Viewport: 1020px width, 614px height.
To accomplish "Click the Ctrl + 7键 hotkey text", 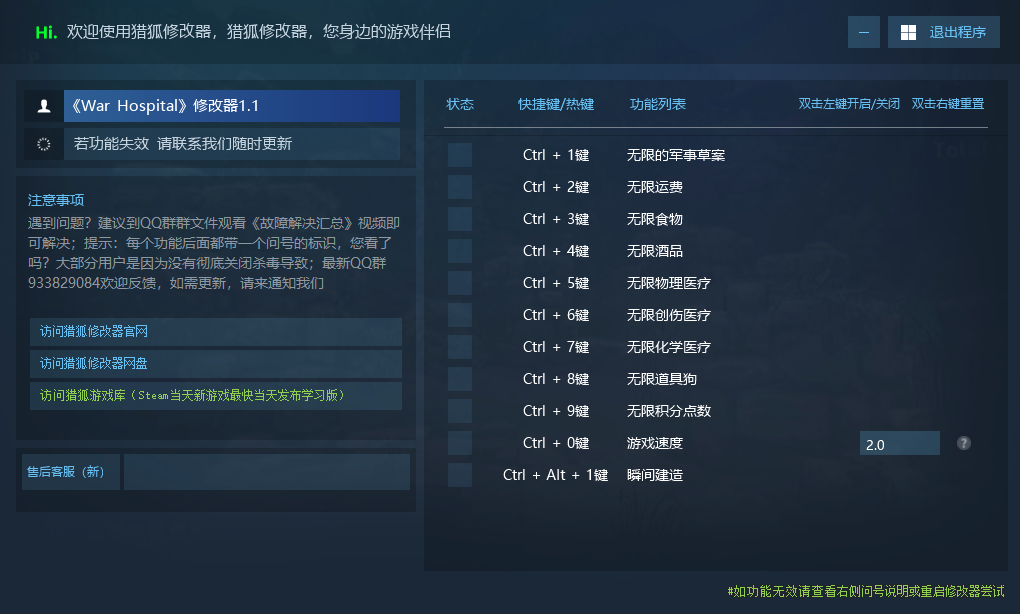I will coord(556,347).
